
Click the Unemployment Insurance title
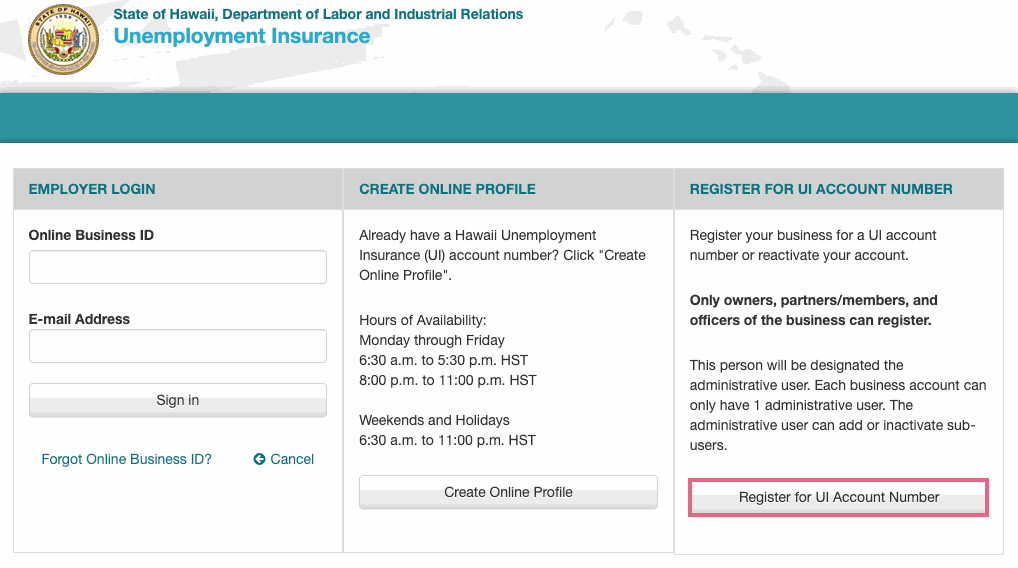pyautogui.click(x=242, y=36)
